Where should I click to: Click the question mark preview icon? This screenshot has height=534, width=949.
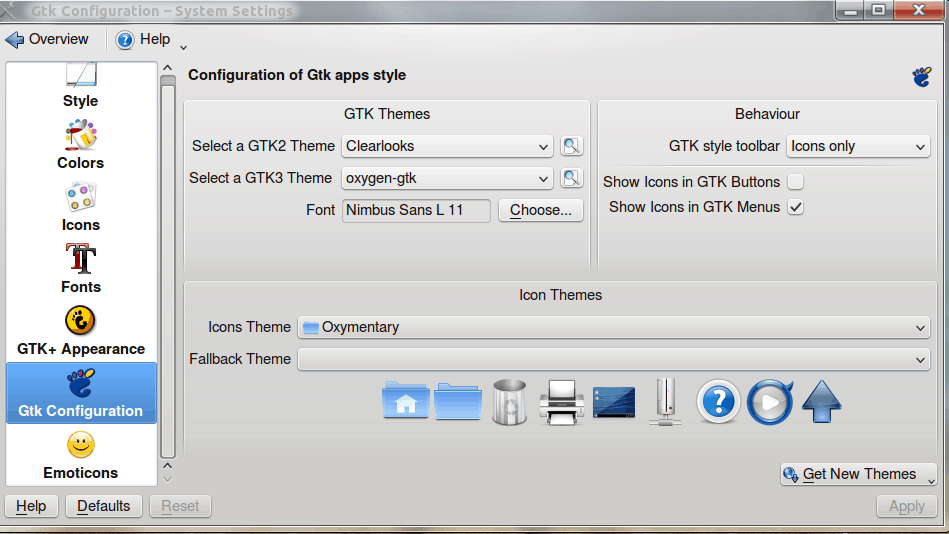tap(718, 401)
